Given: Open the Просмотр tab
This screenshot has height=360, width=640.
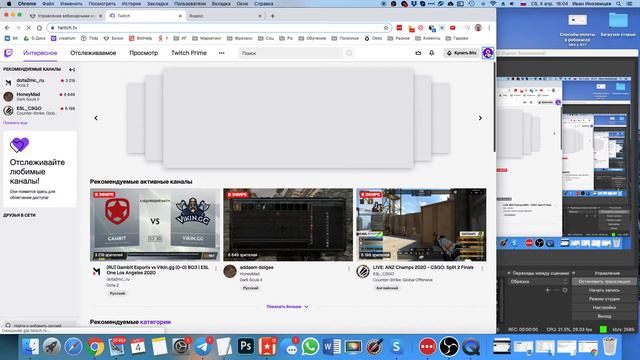Looking at the screenshot, I should pos(143,53).
